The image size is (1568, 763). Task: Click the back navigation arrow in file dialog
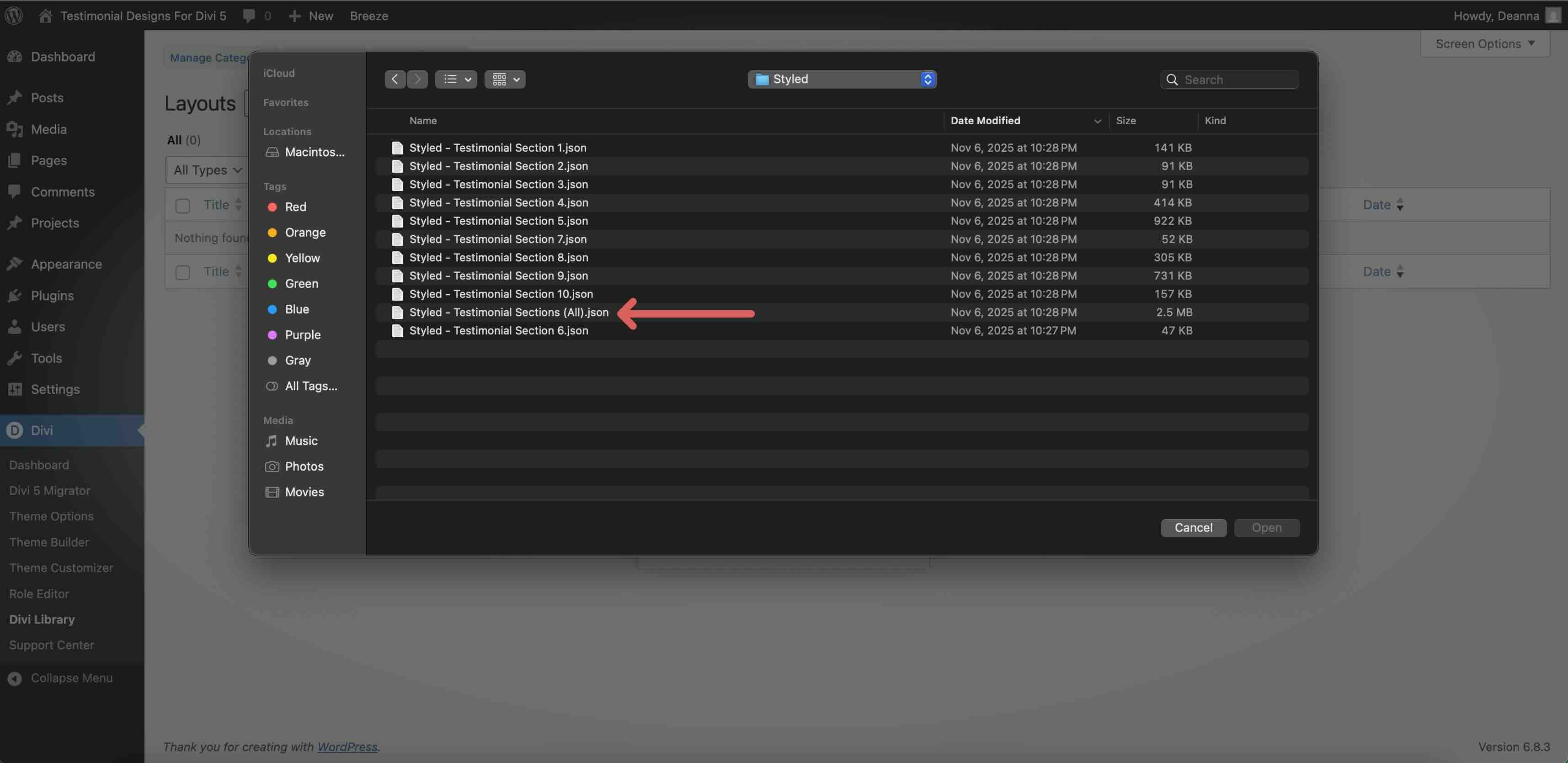tap(395, 79)
